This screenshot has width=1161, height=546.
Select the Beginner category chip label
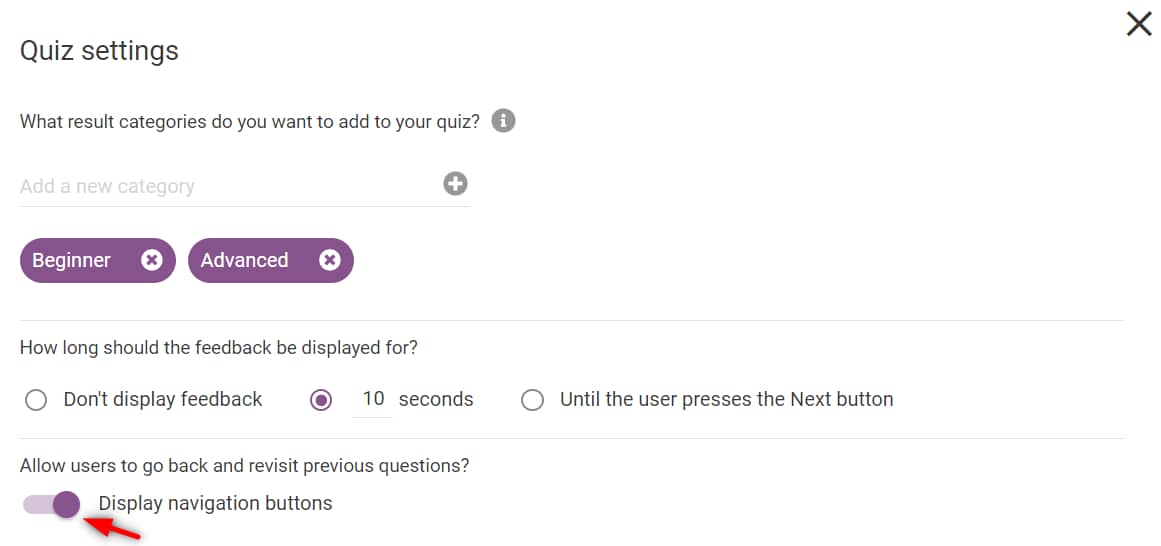72,260
